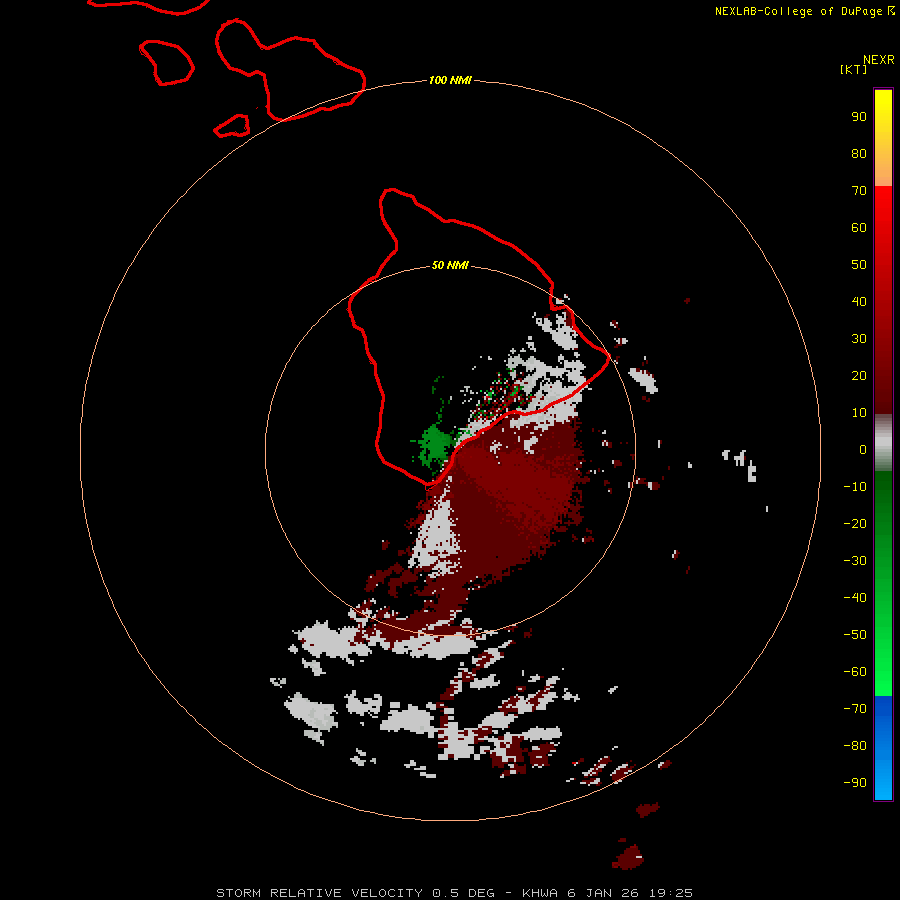Click the NEXR label above the color scale
Screen dimensions: 900x900
(x=879, y=60)
